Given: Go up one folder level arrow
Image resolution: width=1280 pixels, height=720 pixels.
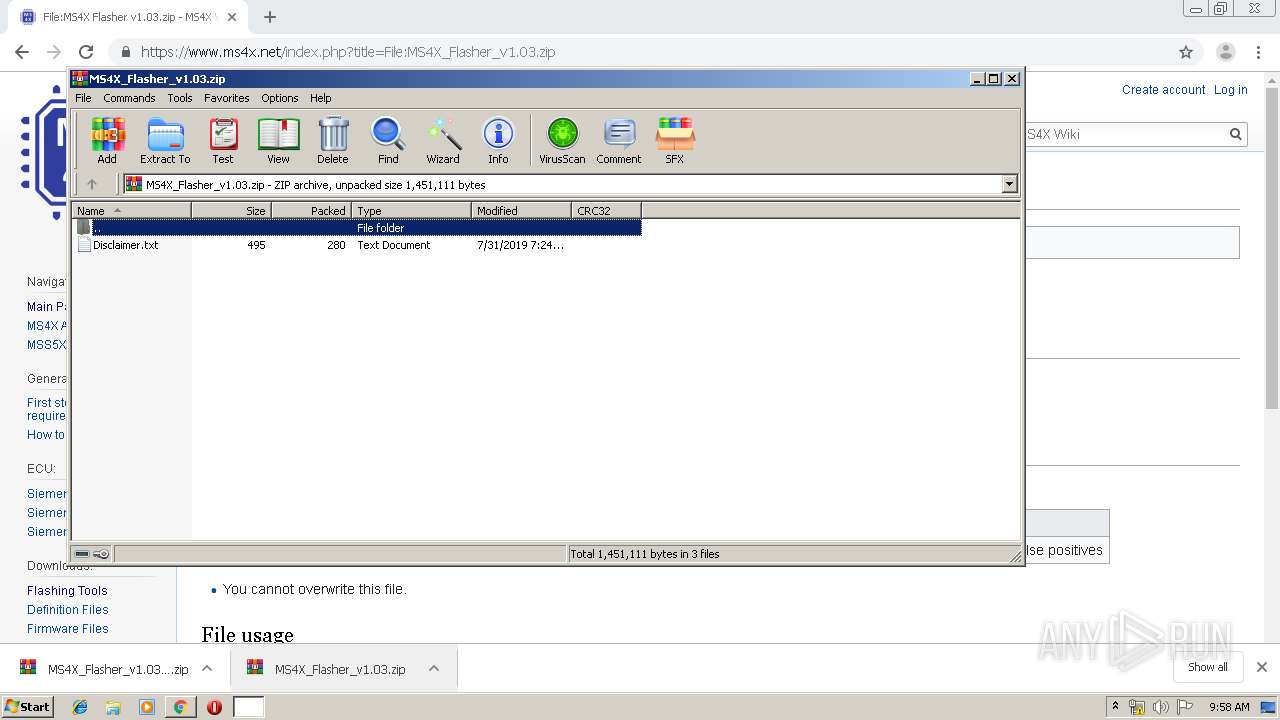Looking at the screenshot, I should tap(92, 184).
